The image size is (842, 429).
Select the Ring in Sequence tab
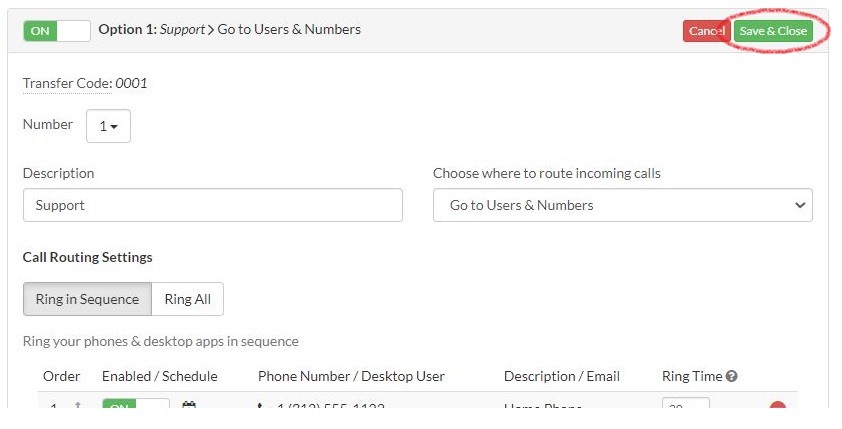[x=87, y=299]
